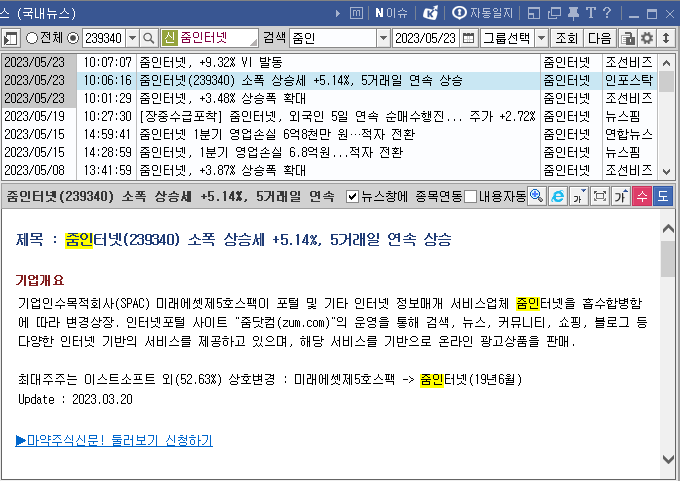Image resolution: width=680 pixels, height=481 pixels.
Task: Click the zoom-in magnifier icon in article bar
Action: (x=537, y=196)
